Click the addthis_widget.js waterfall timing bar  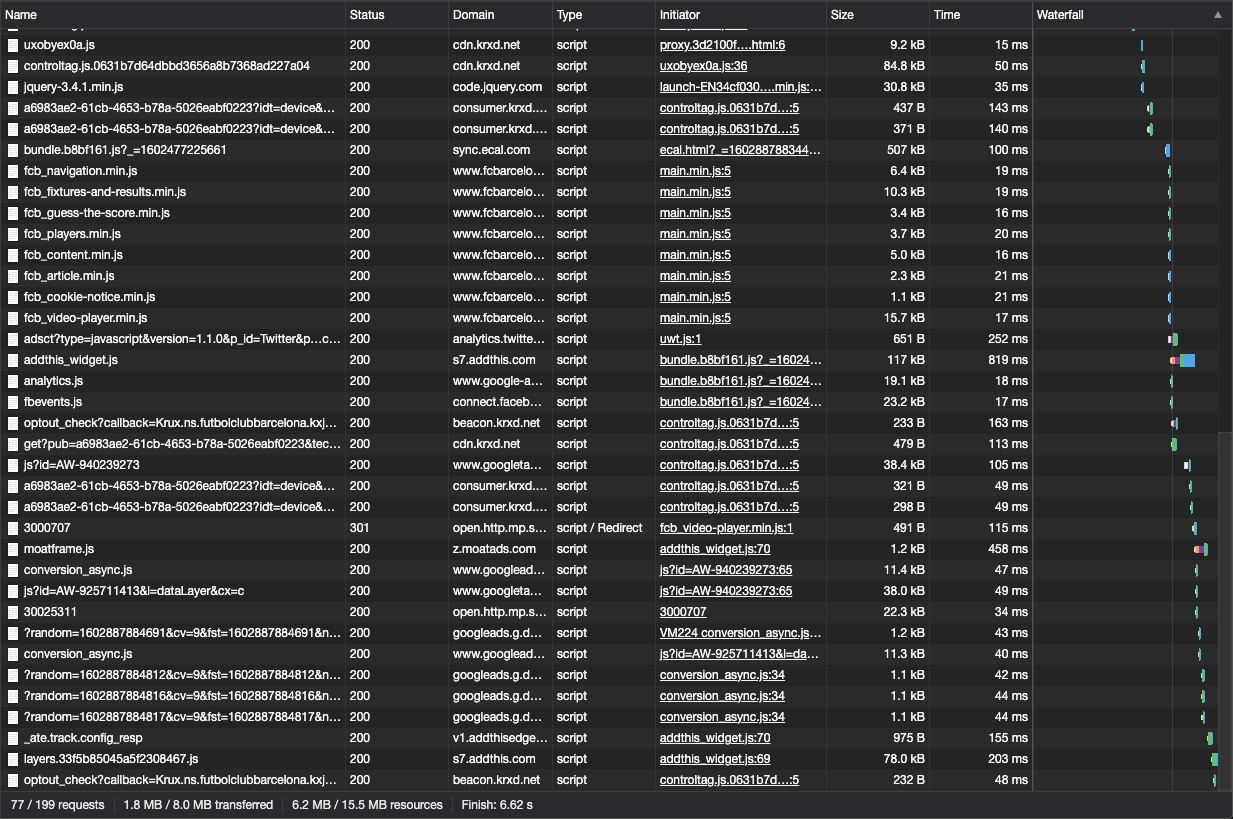coord(1182,360)
